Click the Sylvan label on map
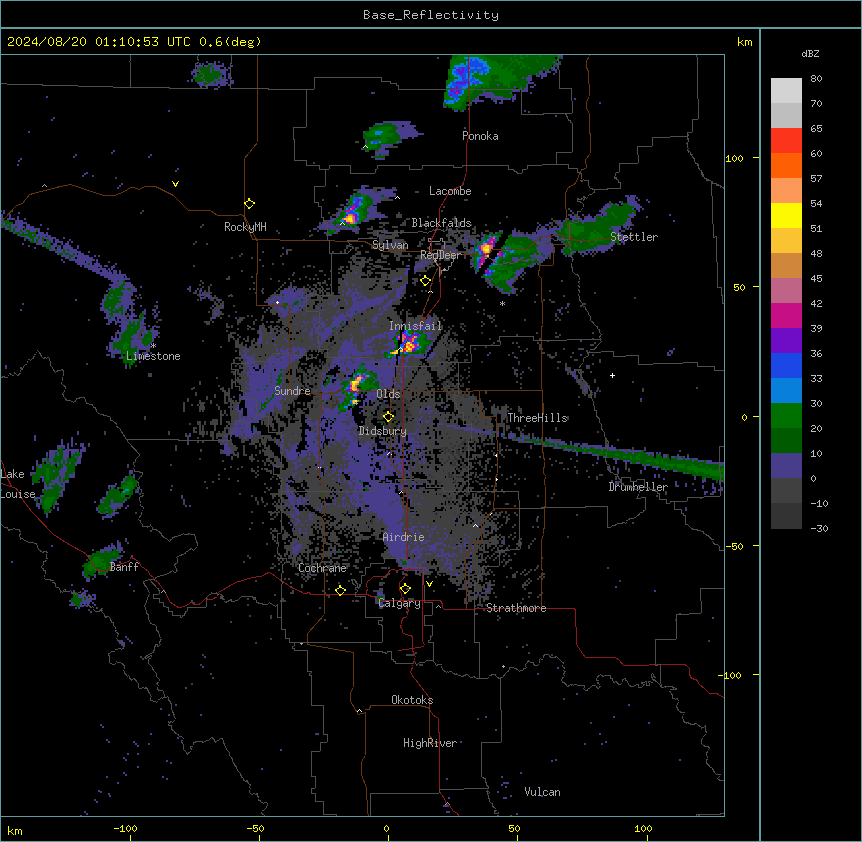This screenshot has width=862, height=842. (390, 245)
